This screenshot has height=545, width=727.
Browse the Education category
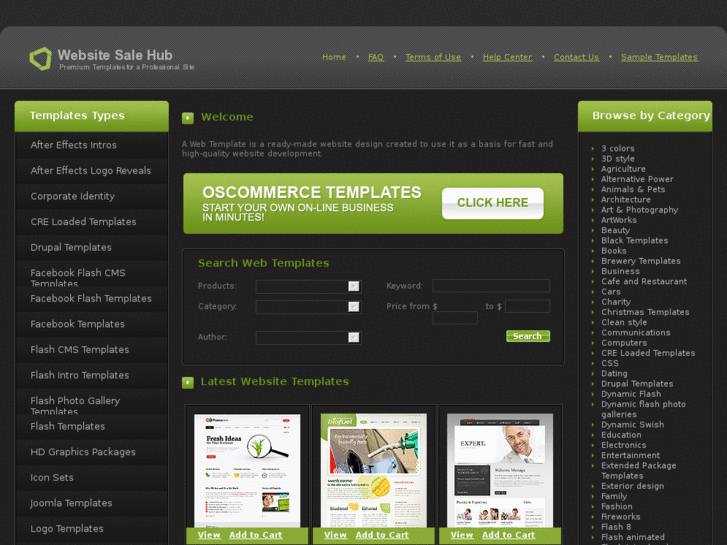(621, 435)
